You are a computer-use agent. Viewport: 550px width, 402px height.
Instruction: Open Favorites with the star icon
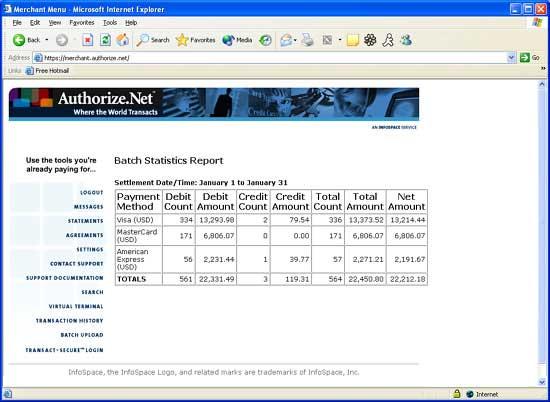[x=195, y=40]
